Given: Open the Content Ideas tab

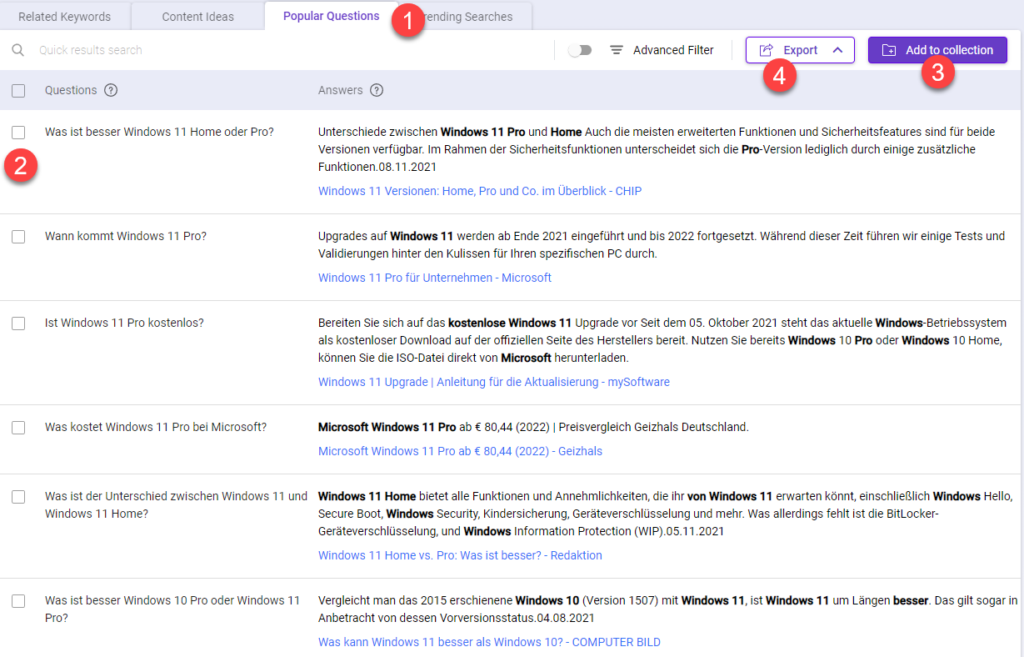Looking at the screenshot, I should pyautogui.click(x=198, y=16).
